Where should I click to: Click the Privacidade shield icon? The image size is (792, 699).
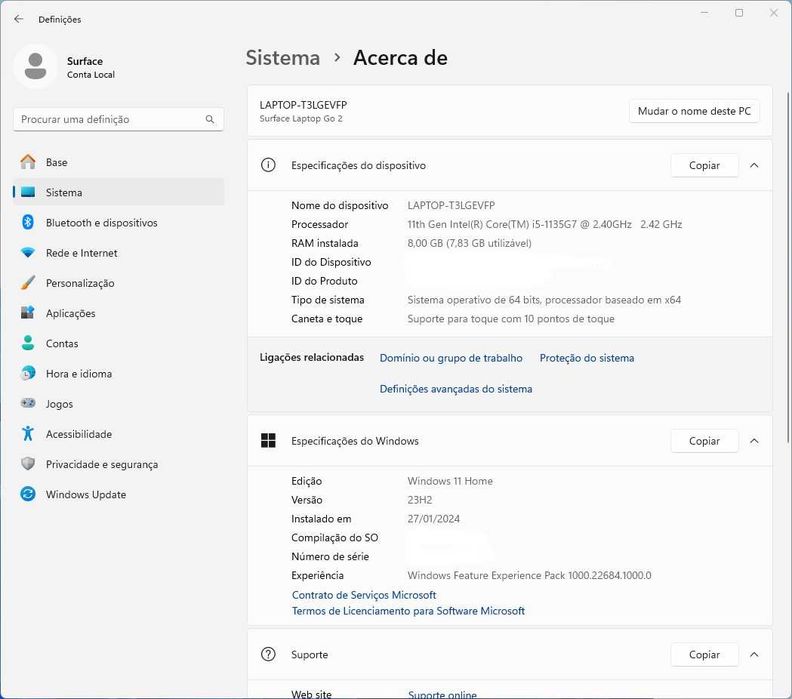(28, 464)
